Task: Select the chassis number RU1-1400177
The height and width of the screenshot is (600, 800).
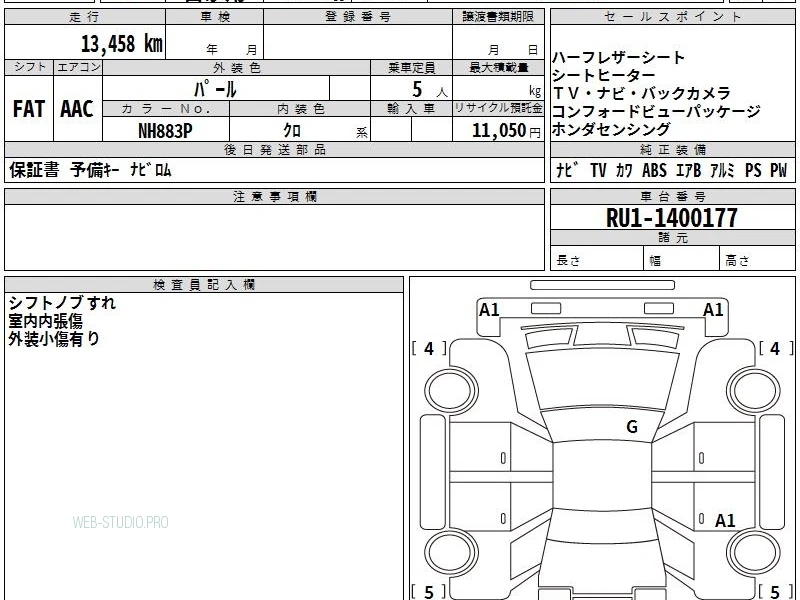Action: tap(671, 218)
